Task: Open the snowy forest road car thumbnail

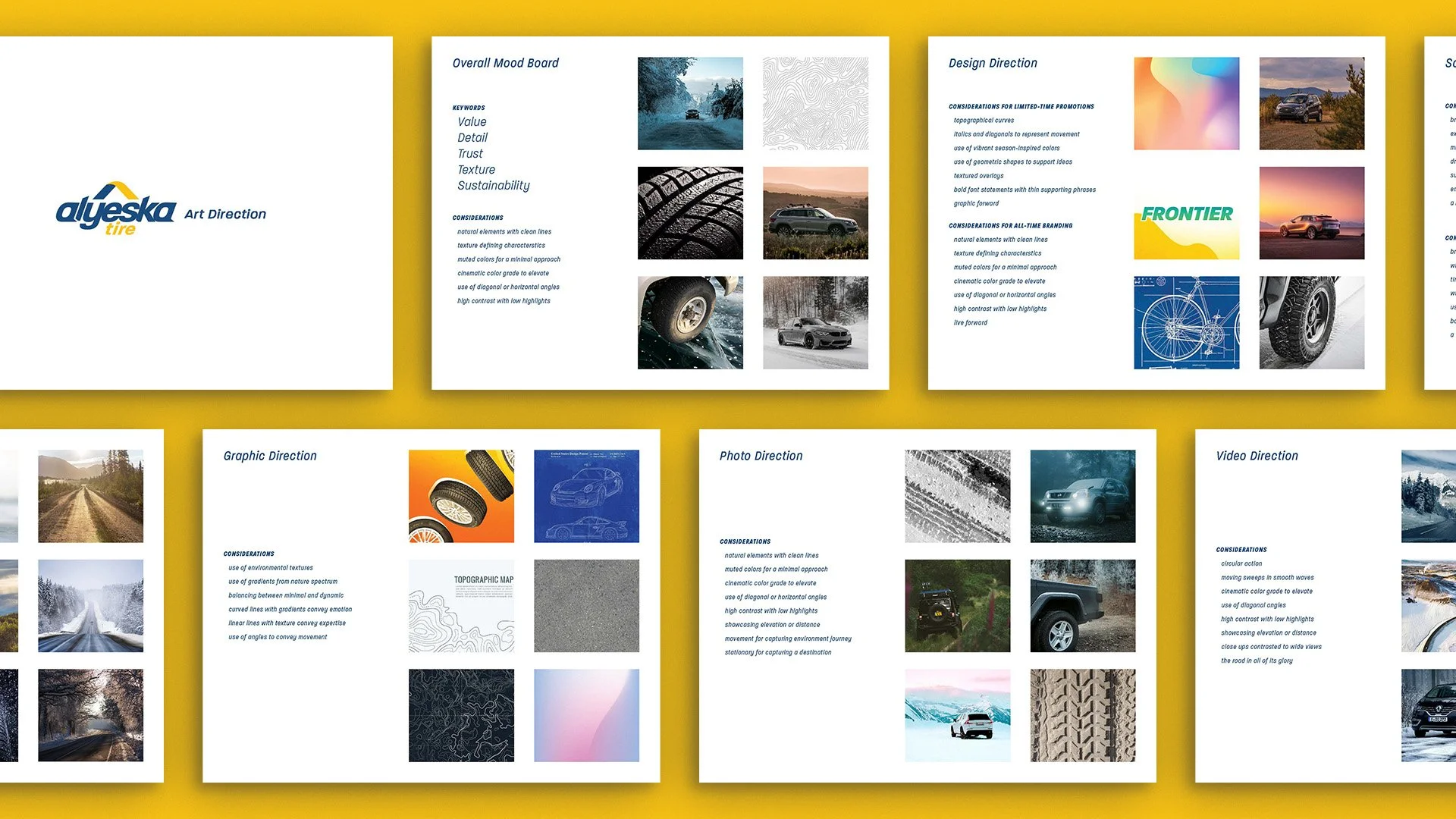Action: (690, 103)
